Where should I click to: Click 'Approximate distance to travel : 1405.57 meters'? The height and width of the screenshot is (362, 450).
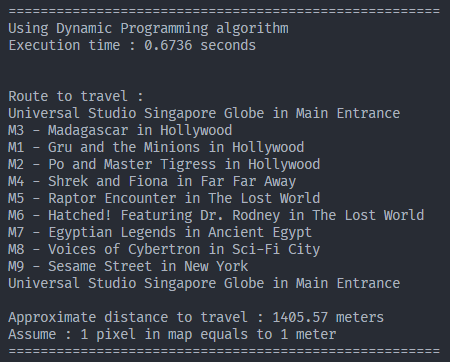pyautogui.click(x=196, y=317)
